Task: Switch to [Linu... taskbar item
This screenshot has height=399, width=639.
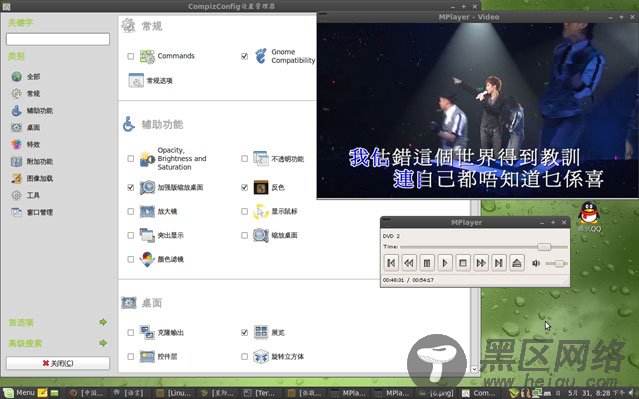Action: 173,393
